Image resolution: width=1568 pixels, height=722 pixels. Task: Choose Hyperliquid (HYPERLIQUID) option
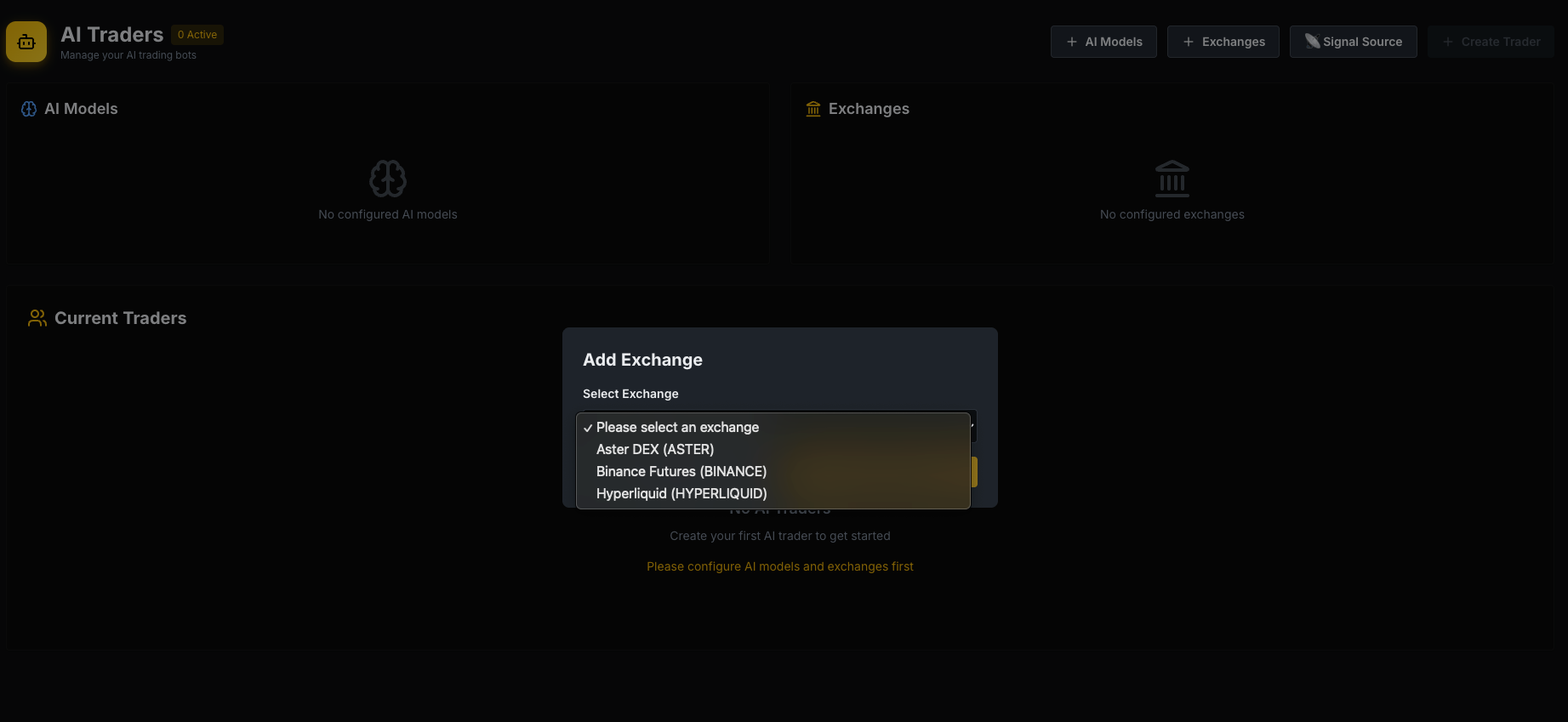coord(773,493)
